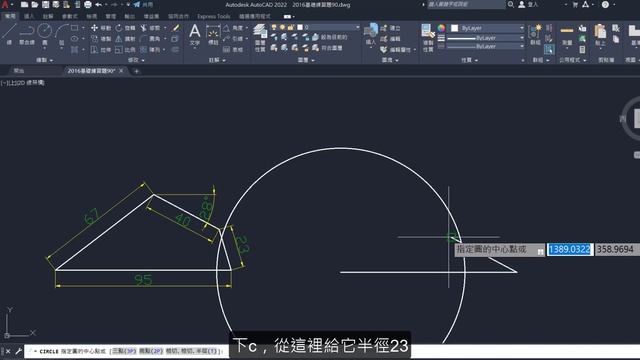The height and width of the screenshot is (360, 640).
Task: Click the Share button in title bar
Action: pos(143,4)
